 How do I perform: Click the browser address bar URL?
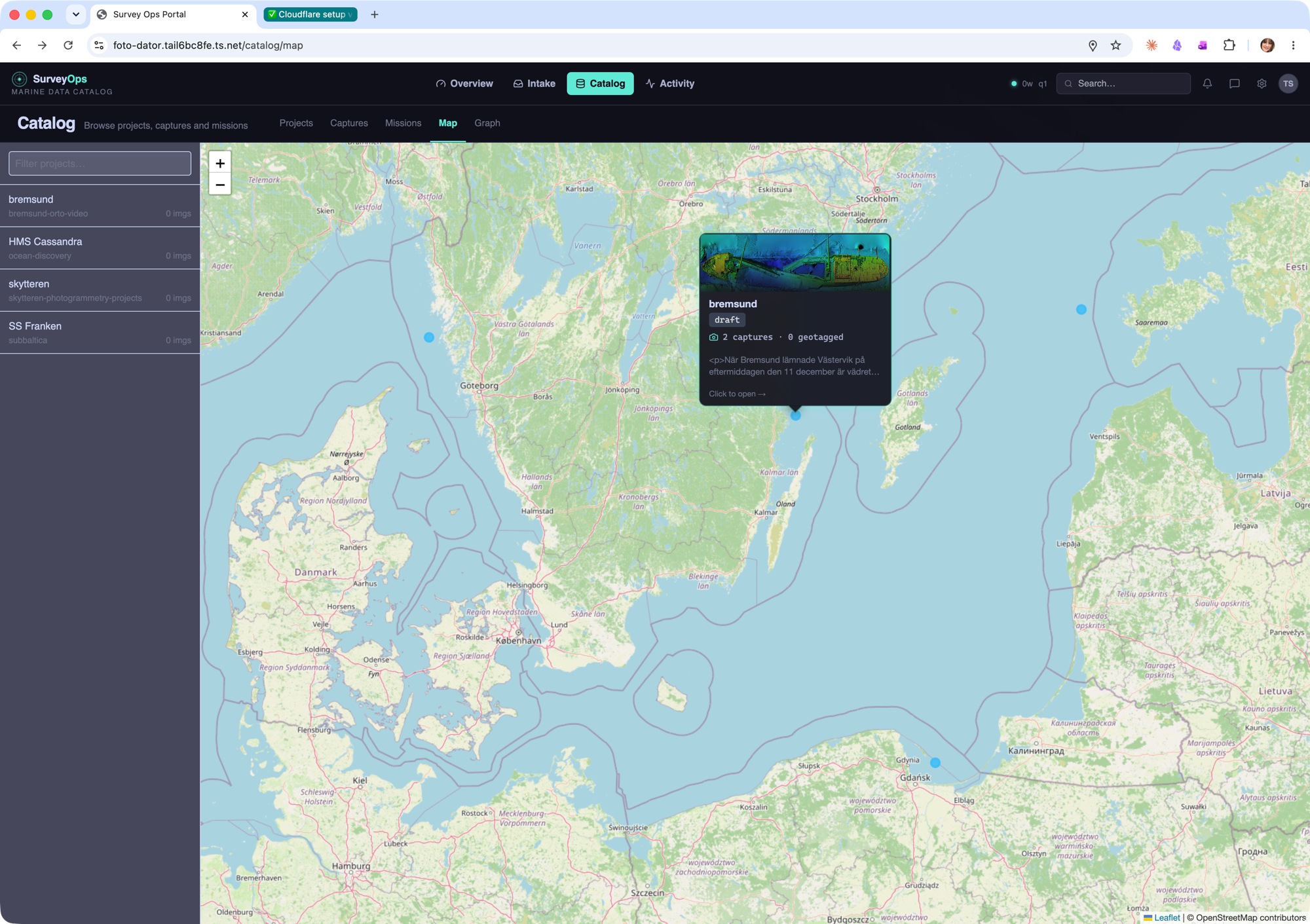tap(208, 45)
